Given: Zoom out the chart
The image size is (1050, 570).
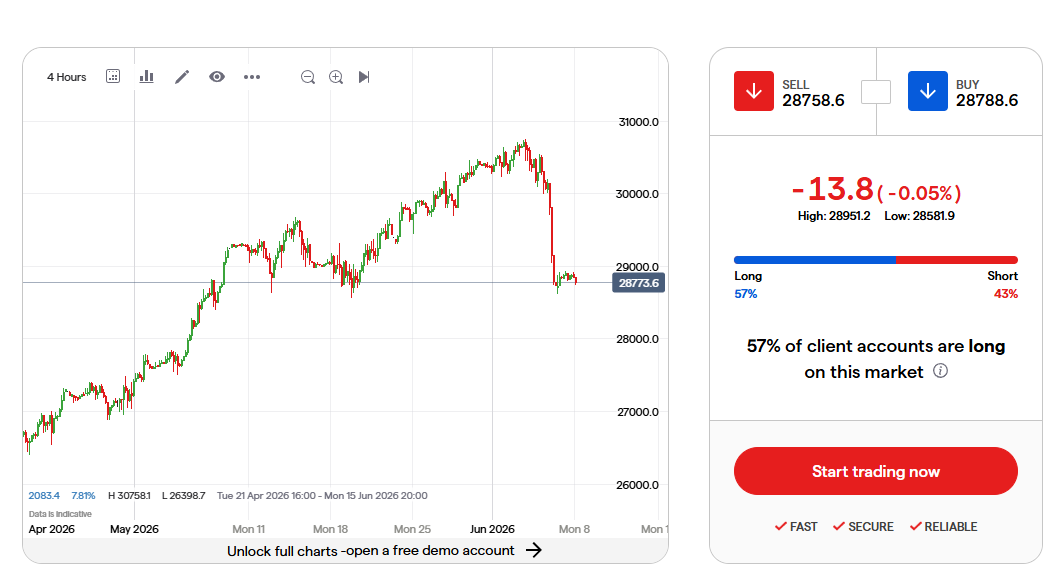Looking at the screenshot, I should (x=308, y=77).
